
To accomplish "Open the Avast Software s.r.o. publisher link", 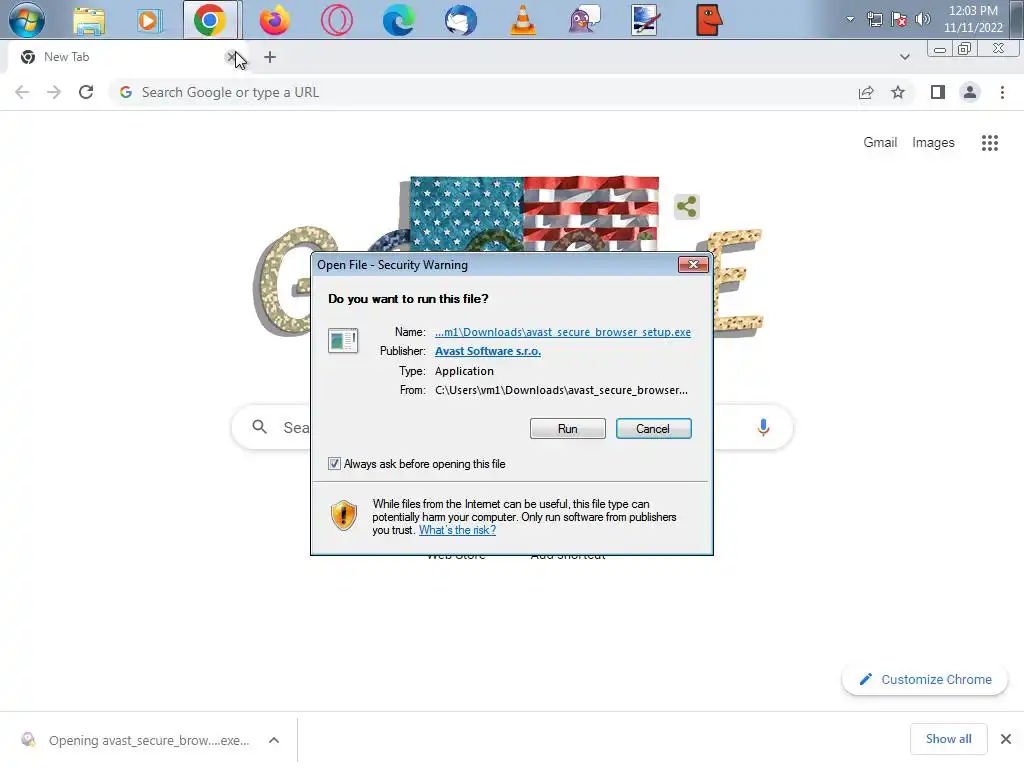I will click(x=488, y=351).
